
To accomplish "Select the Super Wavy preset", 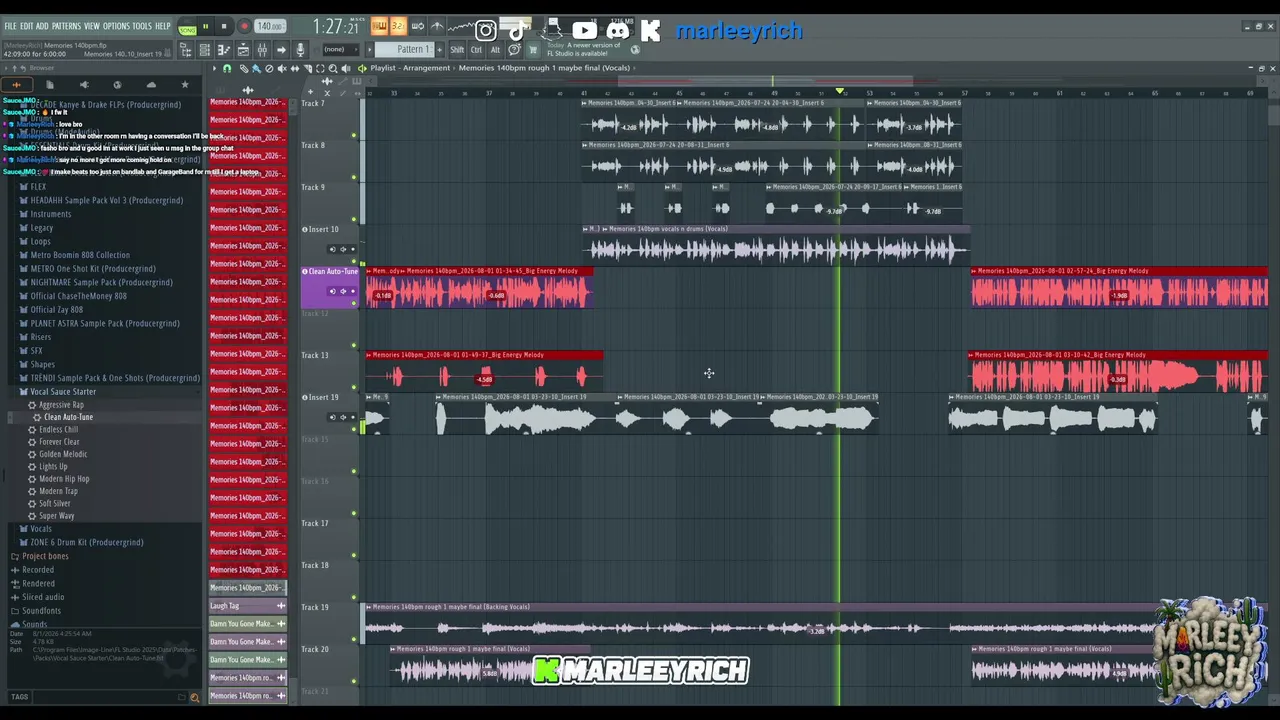I will pyautogui.click(x=56, y=516).
